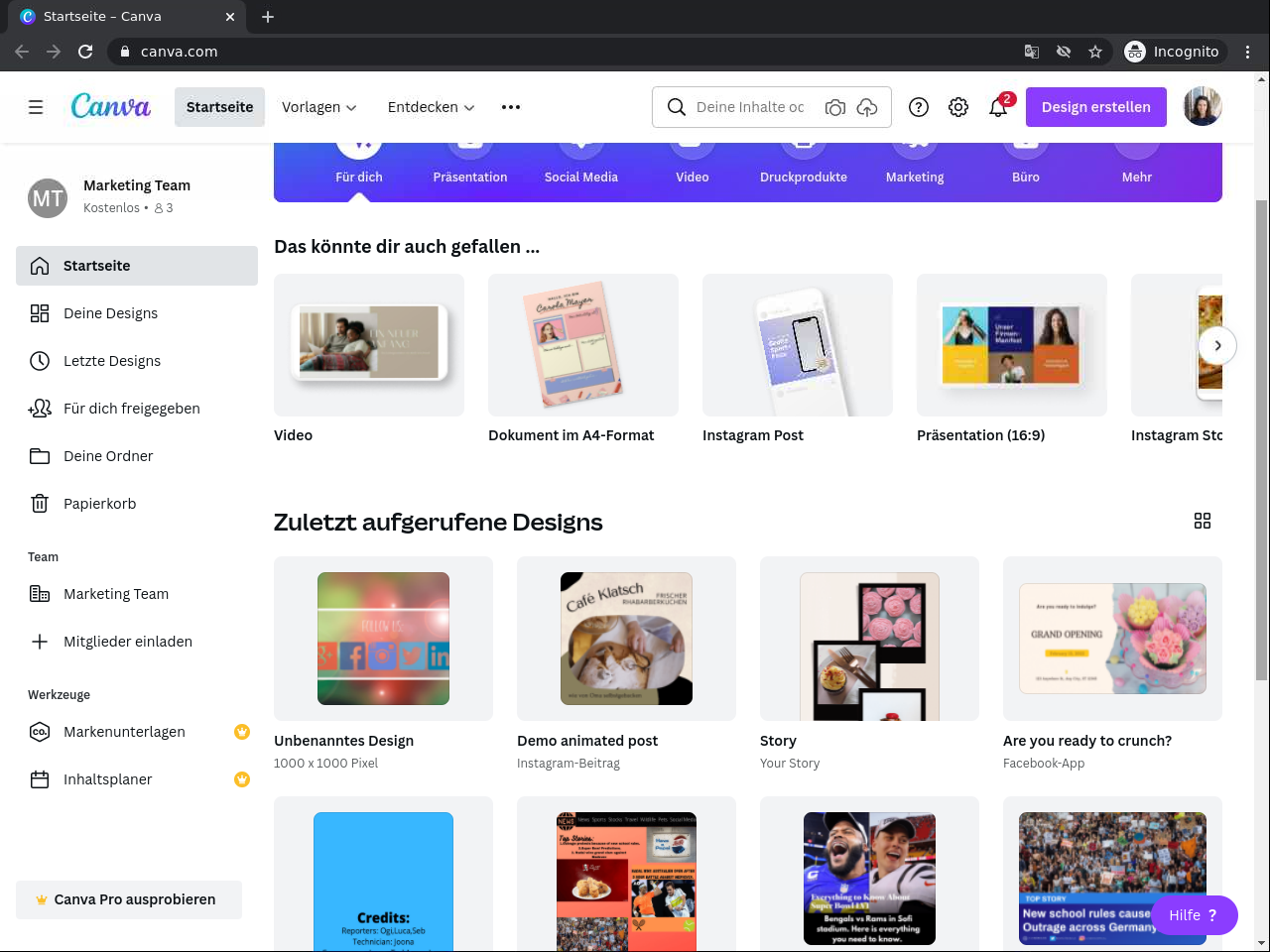
Task: Open the settings gear icon
Action: [958, 107]
